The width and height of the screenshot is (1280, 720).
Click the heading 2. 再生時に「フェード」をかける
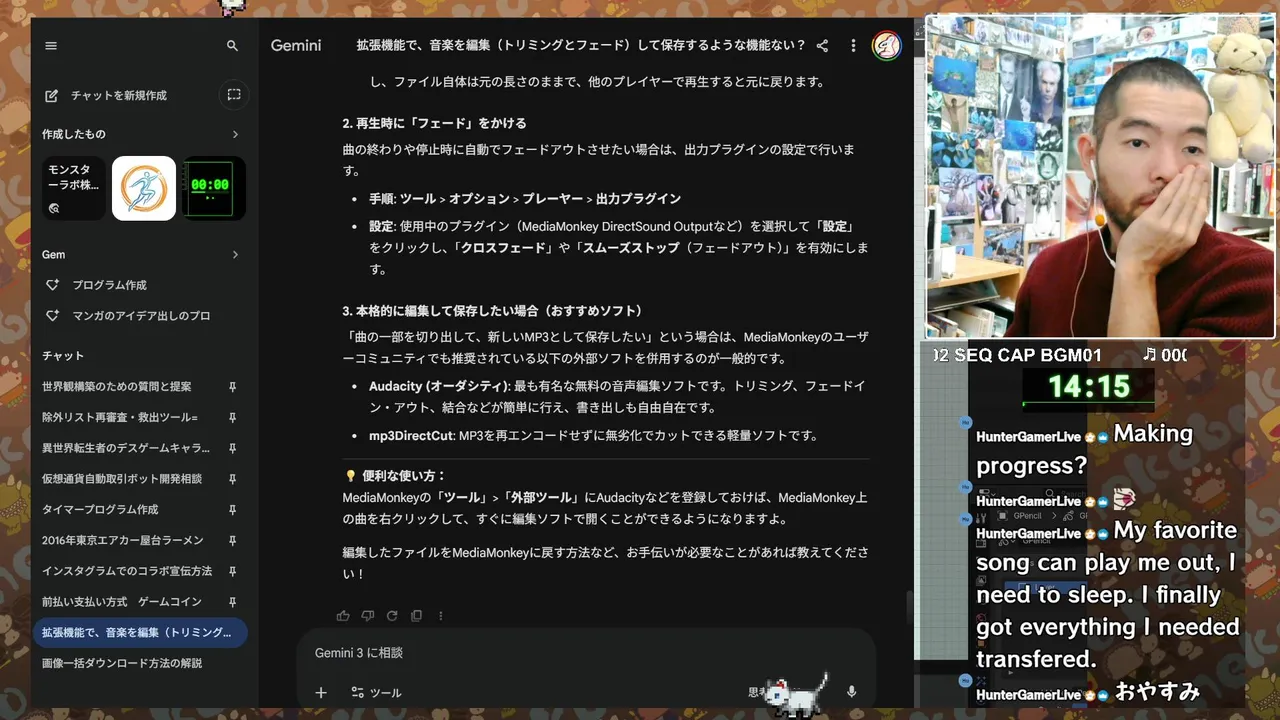pos(435,124)
